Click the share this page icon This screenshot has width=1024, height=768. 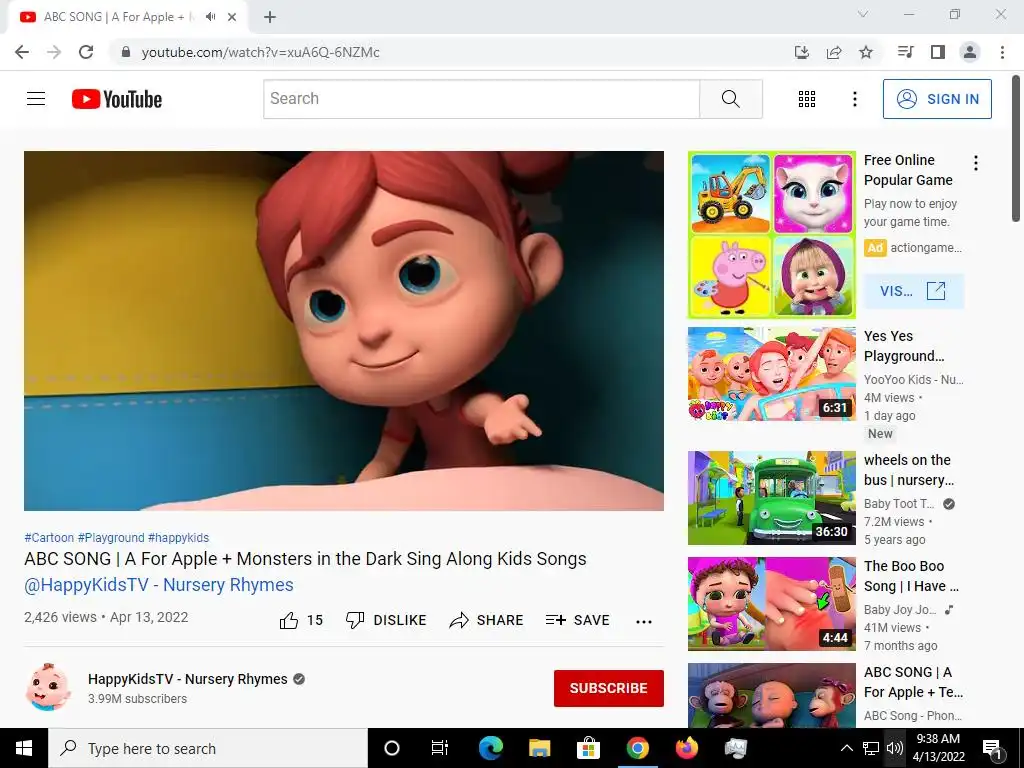834,52
